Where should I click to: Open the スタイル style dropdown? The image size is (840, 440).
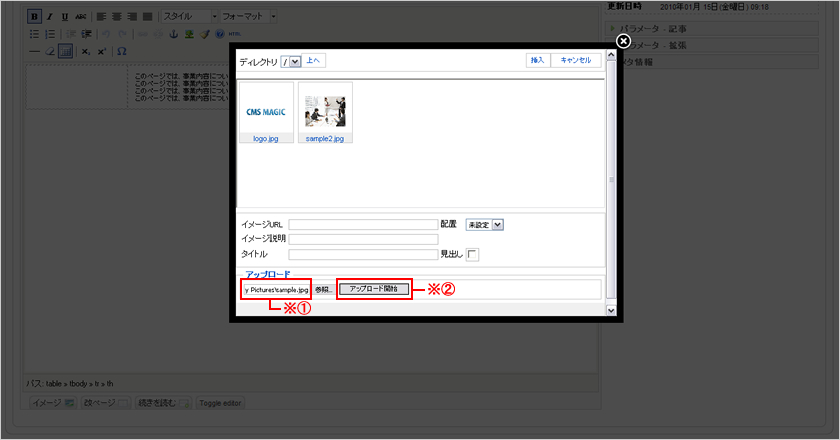tap(190, 17)
